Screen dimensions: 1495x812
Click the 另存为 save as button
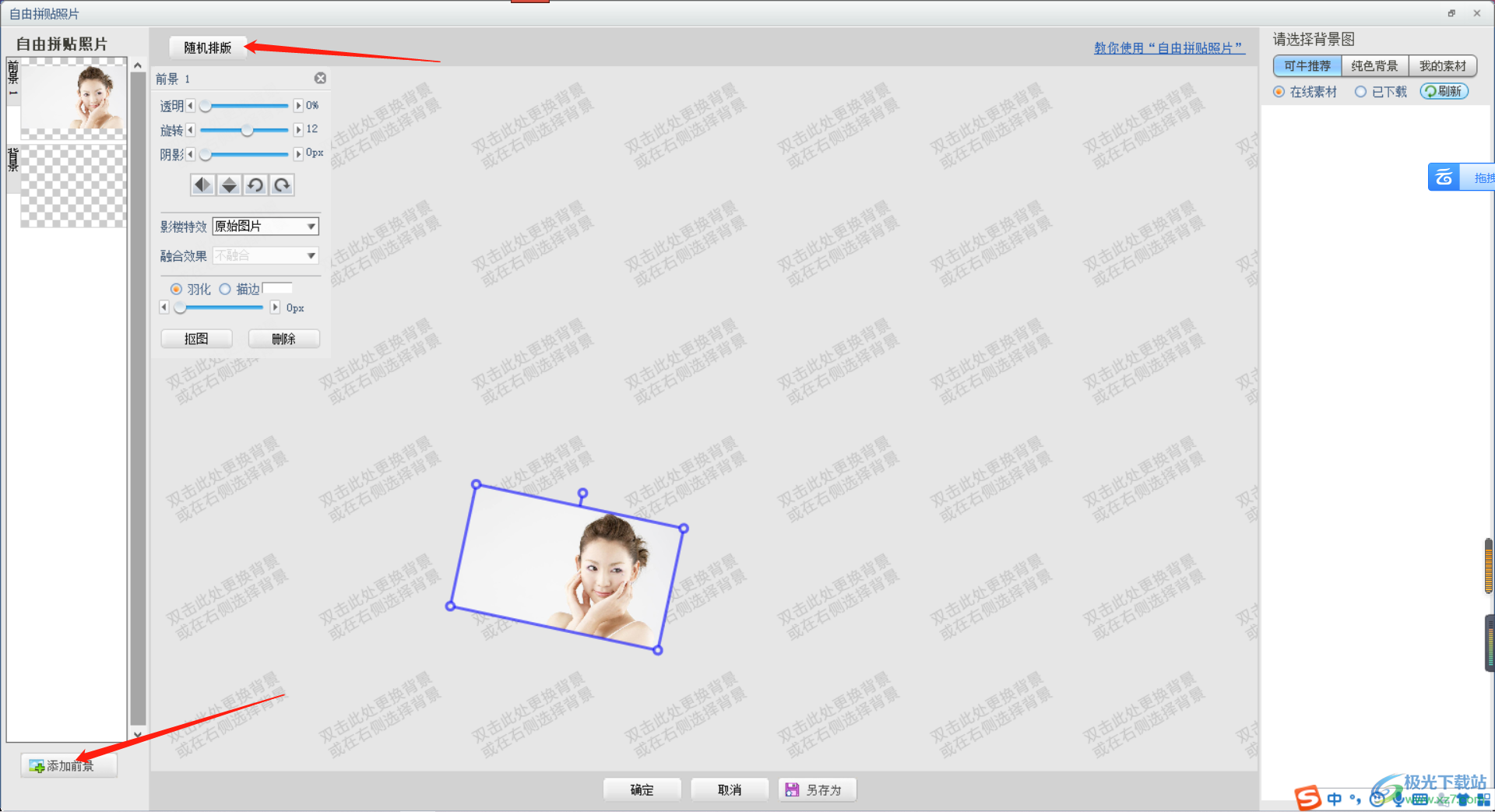coord(818,789)
